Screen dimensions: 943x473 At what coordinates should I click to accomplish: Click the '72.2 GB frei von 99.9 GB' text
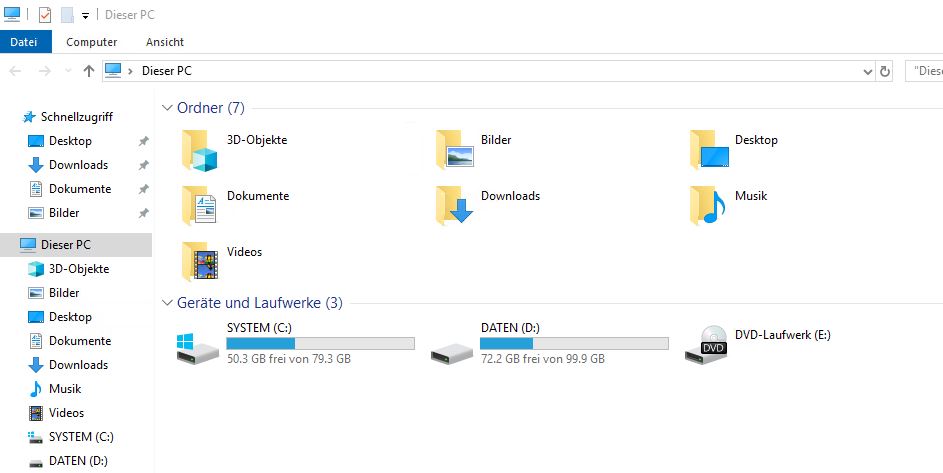[x=542, y=359]
